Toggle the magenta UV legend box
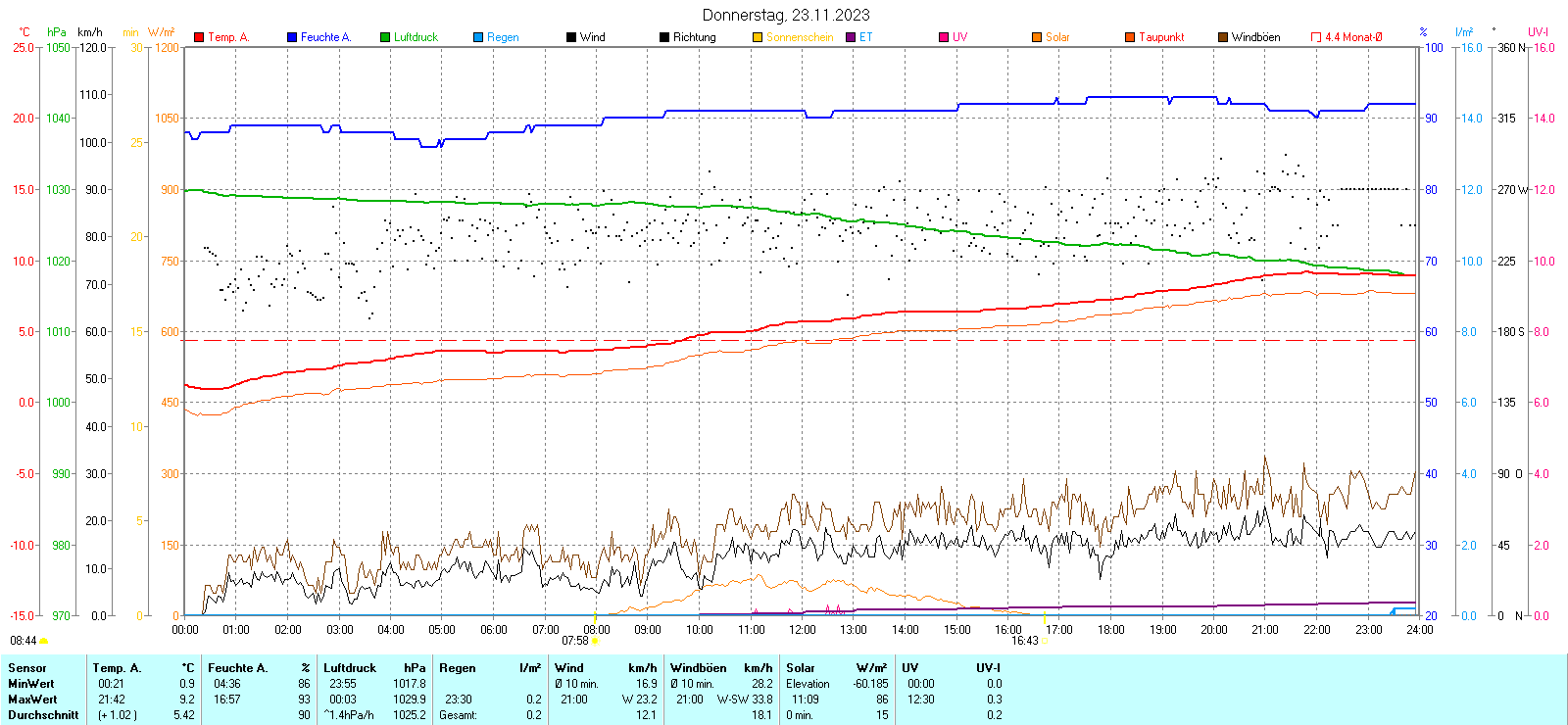This screenshot has height=725, width=1568. pos(944,37)
